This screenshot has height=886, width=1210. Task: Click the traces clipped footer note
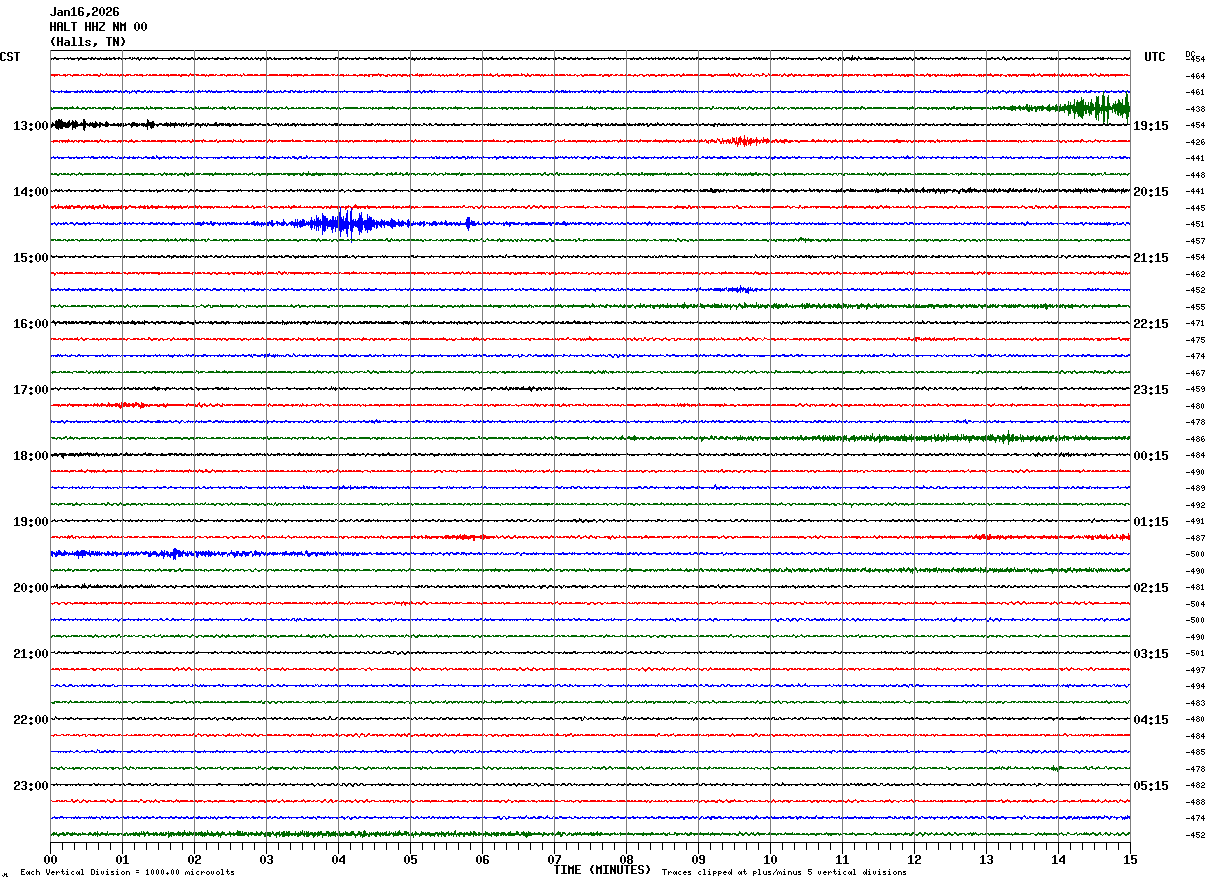[784, 873]
